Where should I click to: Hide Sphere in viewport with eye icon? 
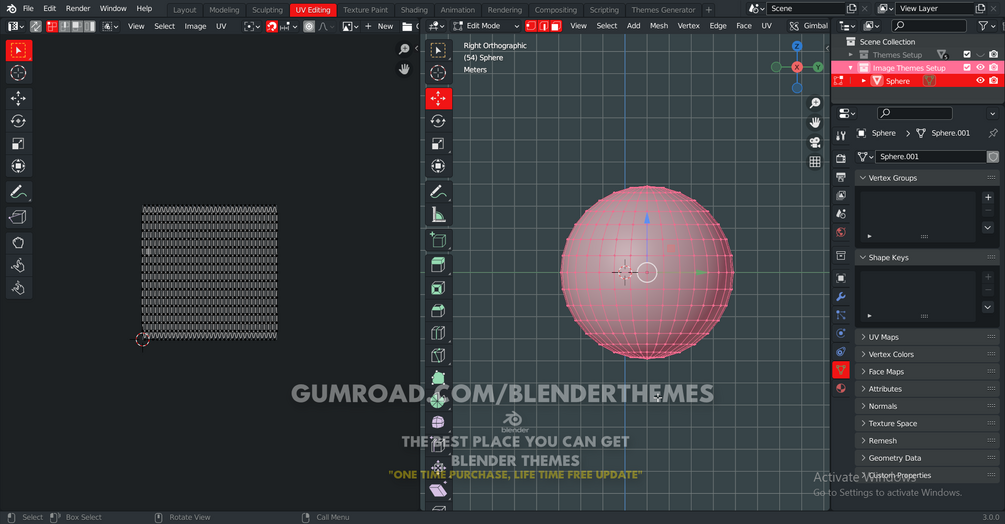[980, 81]
